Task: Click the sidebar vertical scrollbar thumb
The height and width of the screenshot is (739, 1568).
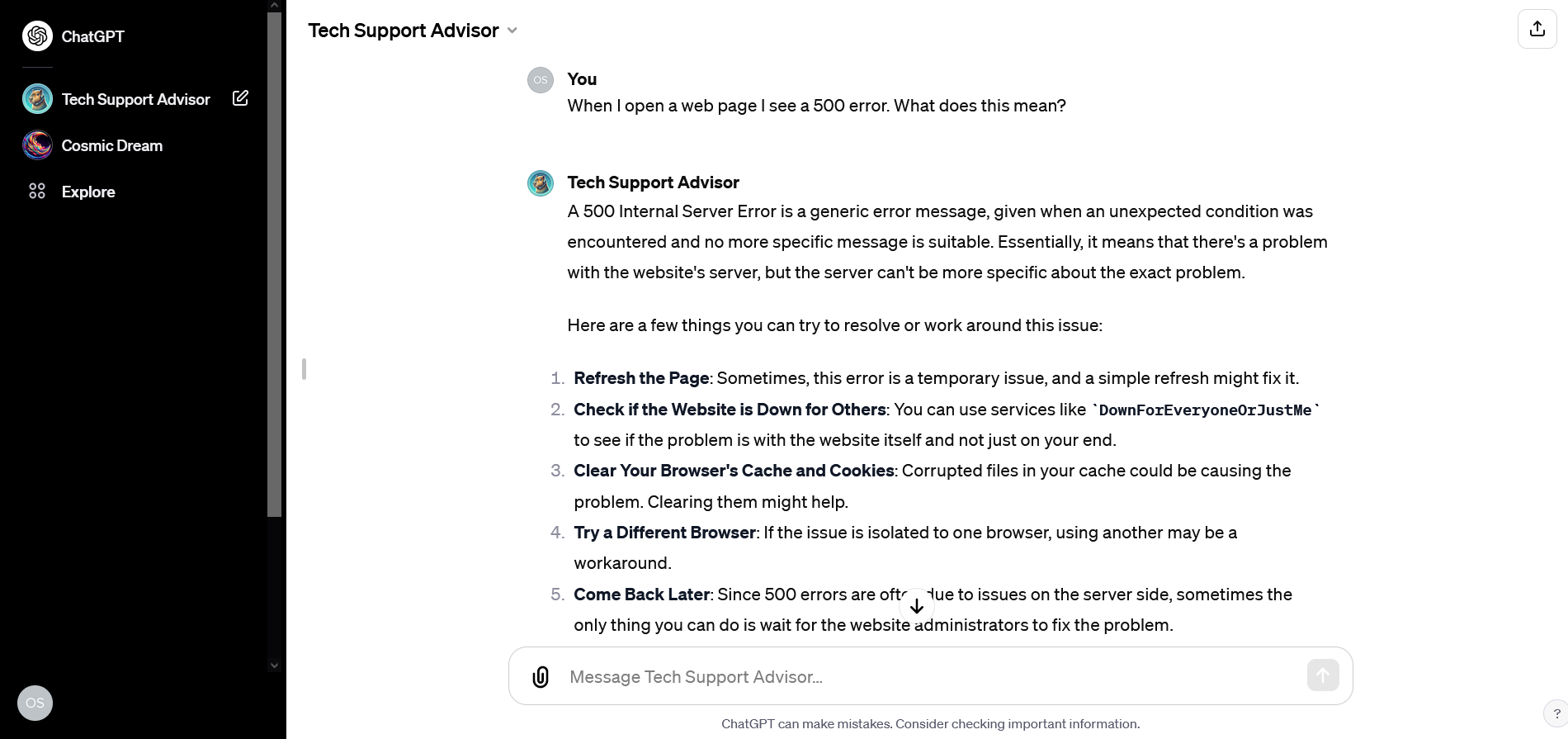Action: pos(275,264)
